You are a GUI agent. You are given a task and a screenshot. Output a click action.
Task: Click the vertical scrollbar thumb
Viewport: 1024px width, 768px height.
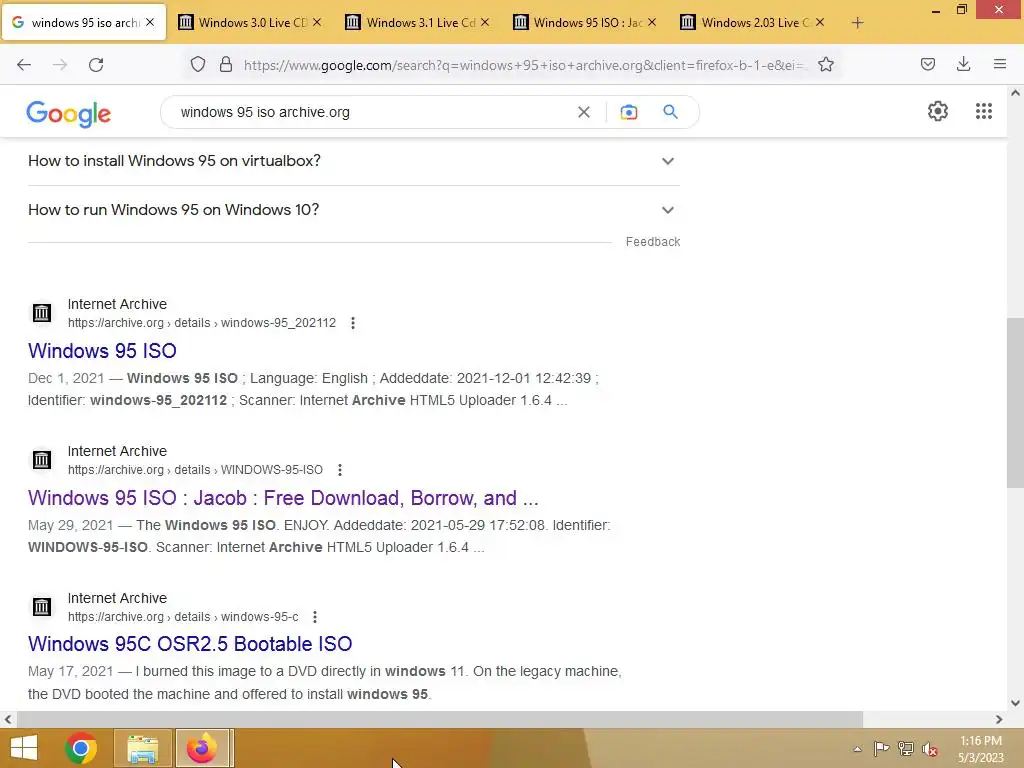[1015, 402]
